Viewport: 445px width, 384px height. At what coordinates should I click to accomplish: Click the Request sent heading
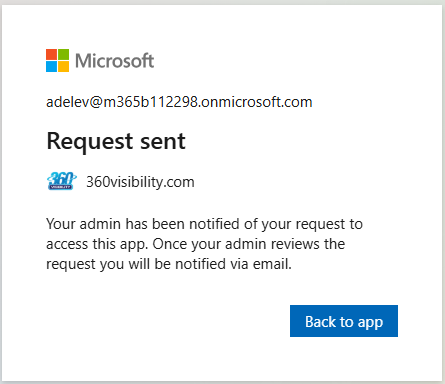pos(116,142)
